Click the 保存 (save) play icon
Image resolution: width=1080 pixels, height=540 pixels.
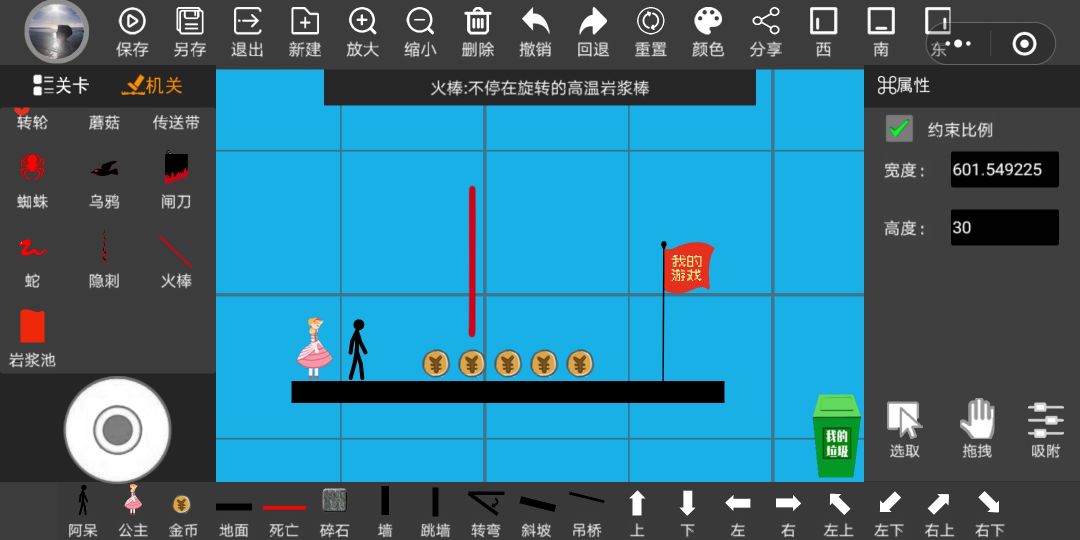coord(132,21)
